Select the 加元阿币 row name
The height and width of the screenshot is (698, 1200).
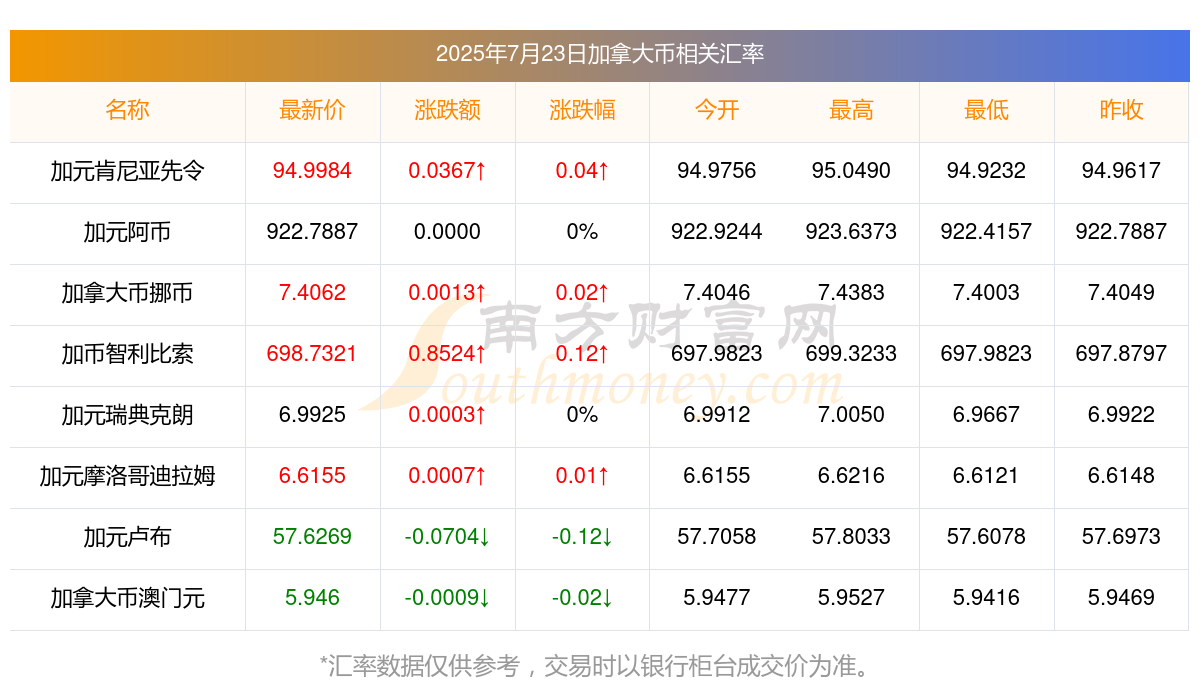pyautogui.click(x=127, y=232)
